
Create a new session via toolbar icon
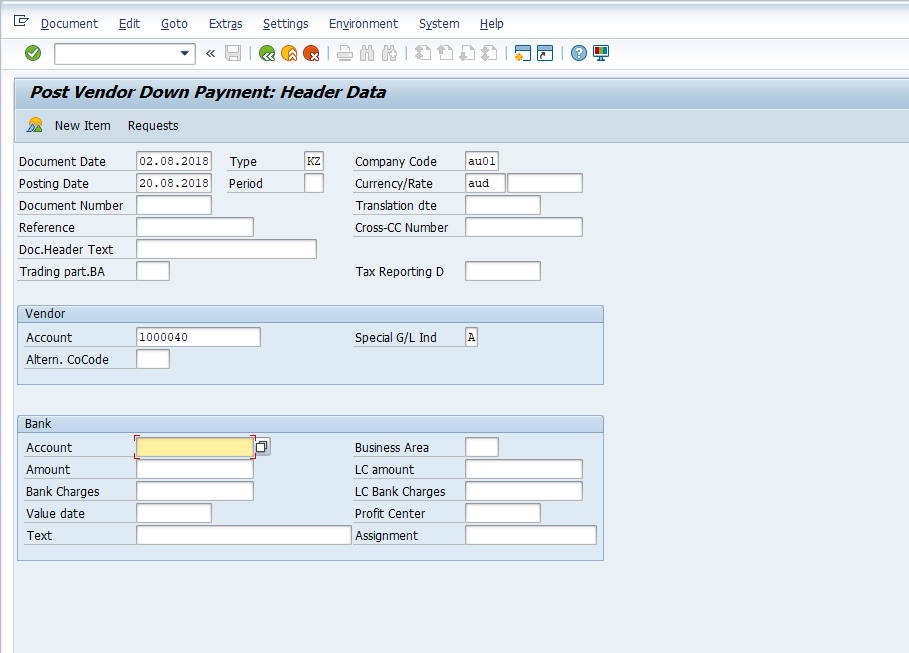point(522,53)
